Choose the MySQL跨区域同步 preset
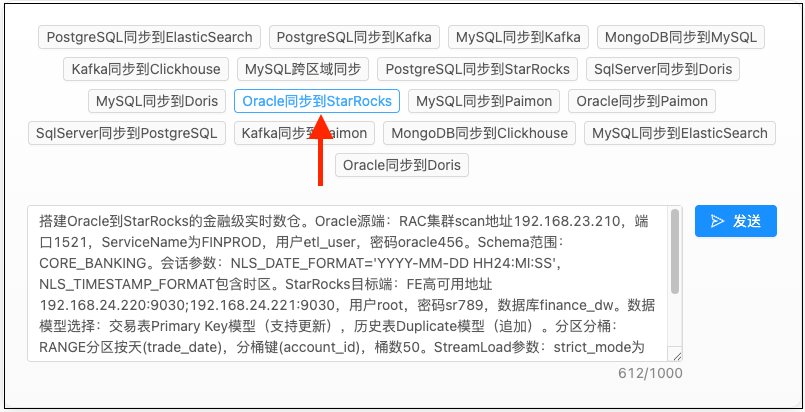Viewport: 805px width, 412px height. coord(304,69)
